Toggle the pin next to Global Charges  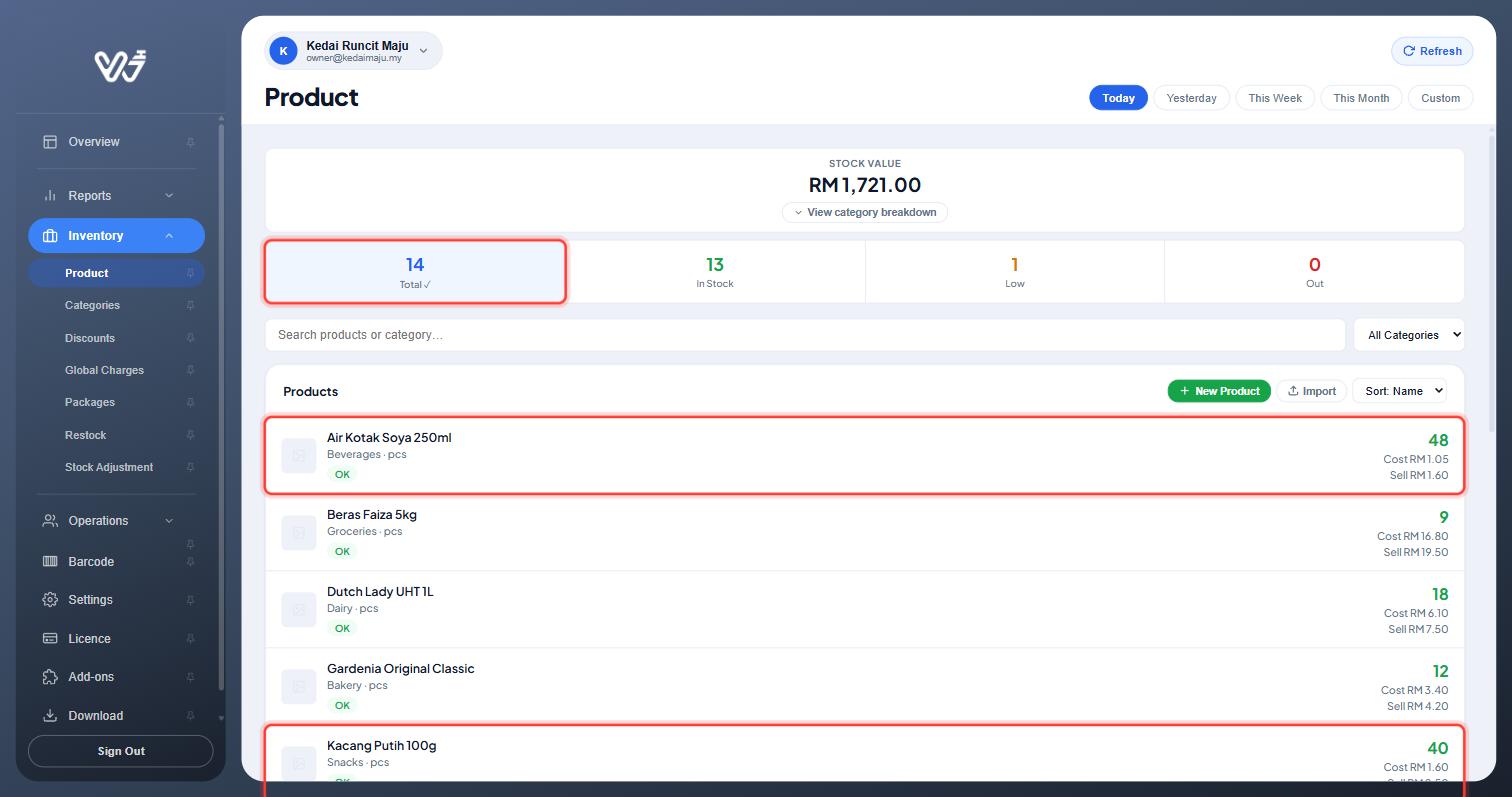click(x=190, y=371)
